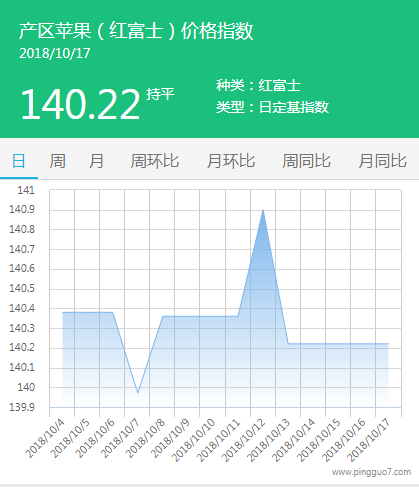The image size is (419, 487).
Task: Click the 持平 status label
Action: click(160, 94)
